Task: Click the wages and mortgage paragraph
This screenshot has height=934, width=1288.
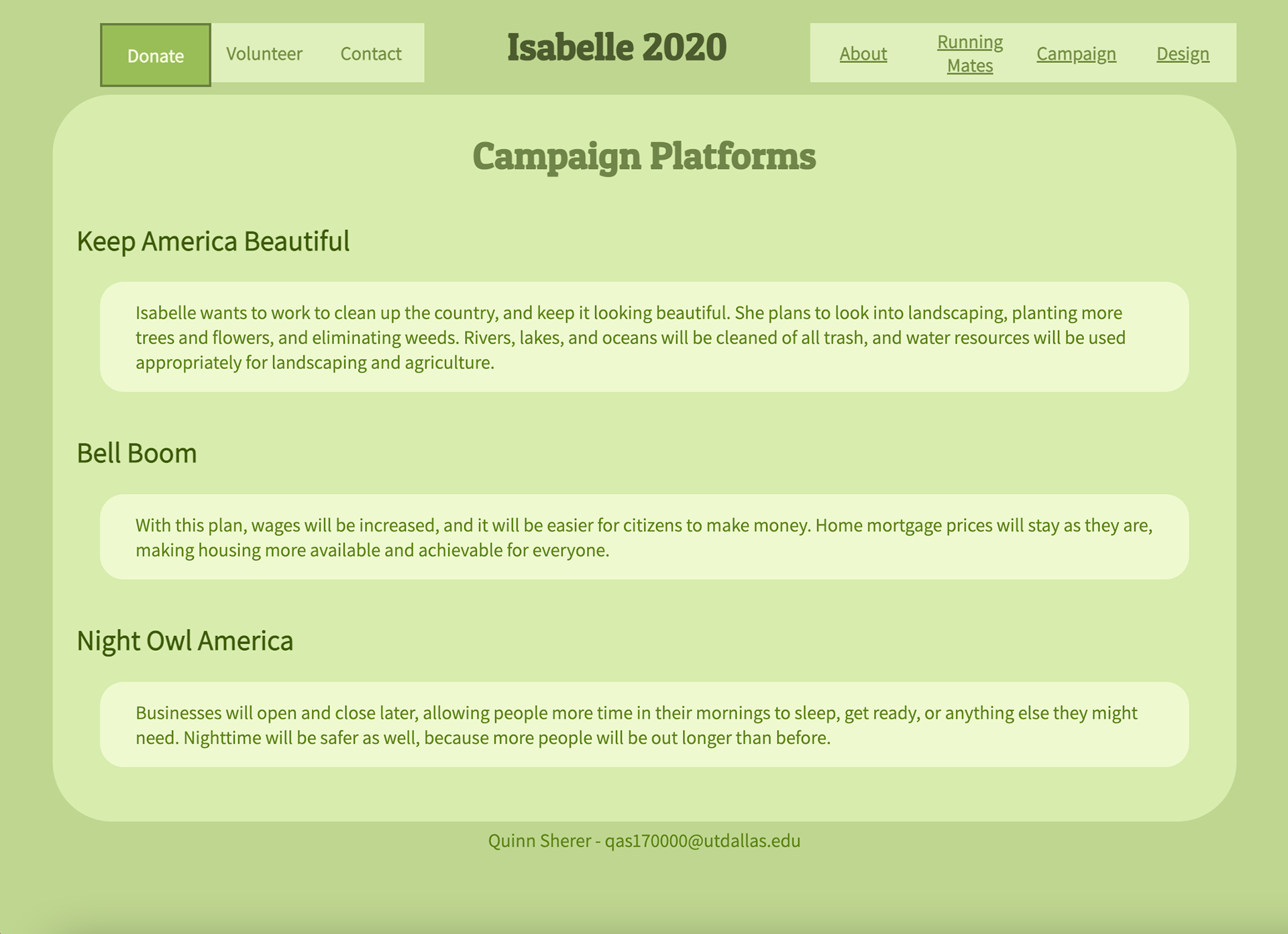Action: click(x=644, y=537)
